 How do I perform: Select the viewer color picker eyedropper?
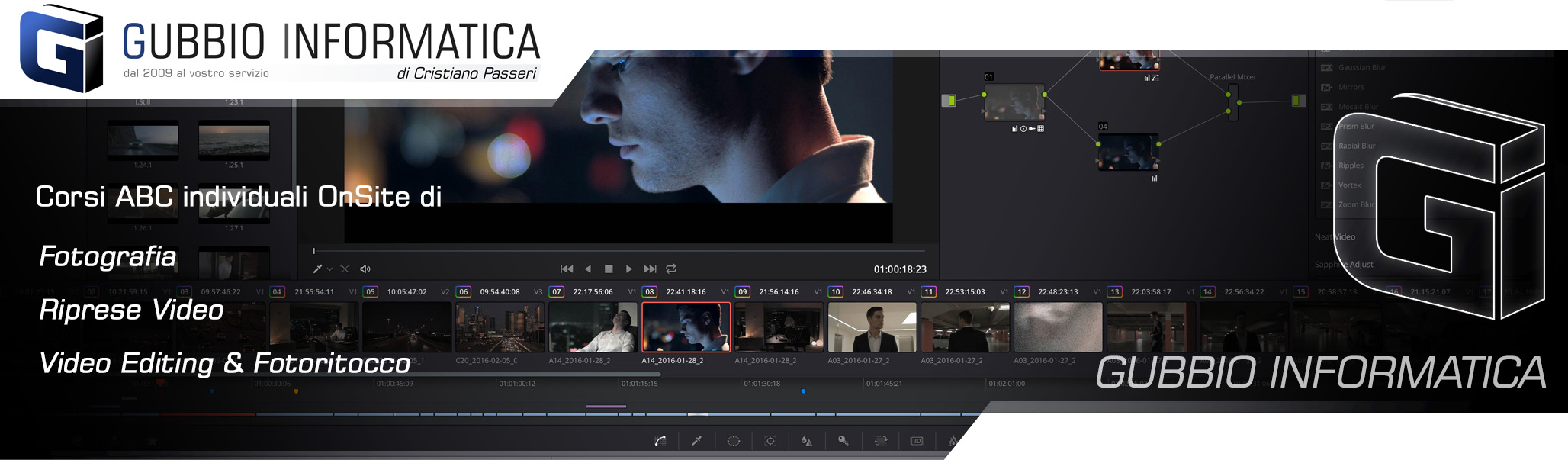(x=317, y=269)
